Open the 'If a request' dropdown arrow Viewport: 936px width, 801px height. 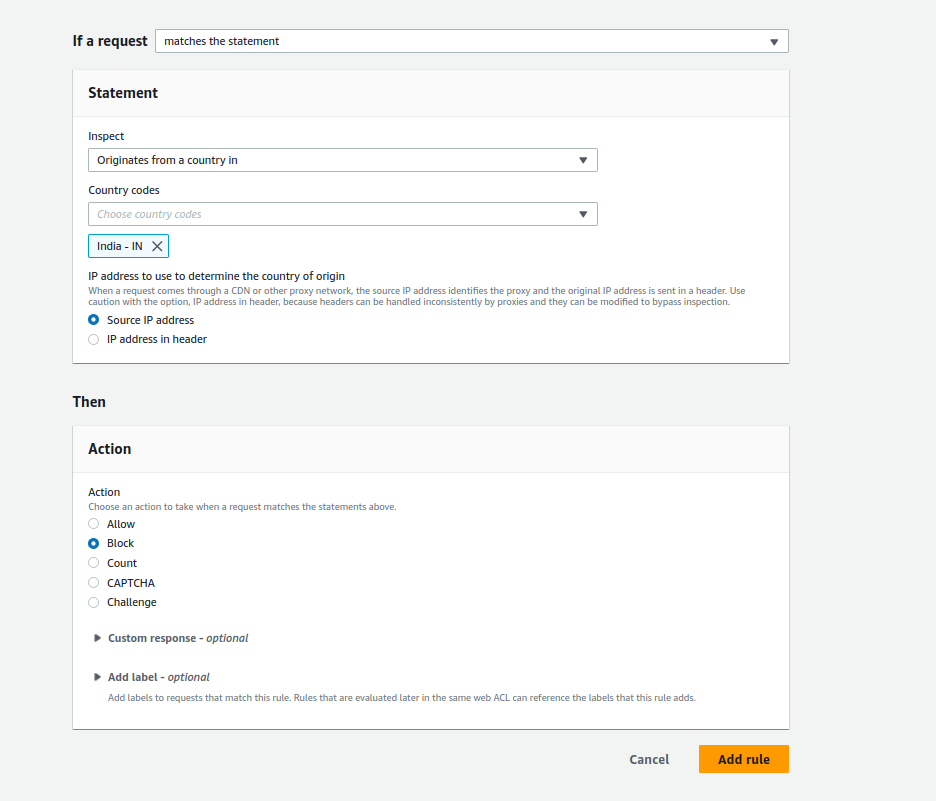pyautogui.click(x=774, y=42)
